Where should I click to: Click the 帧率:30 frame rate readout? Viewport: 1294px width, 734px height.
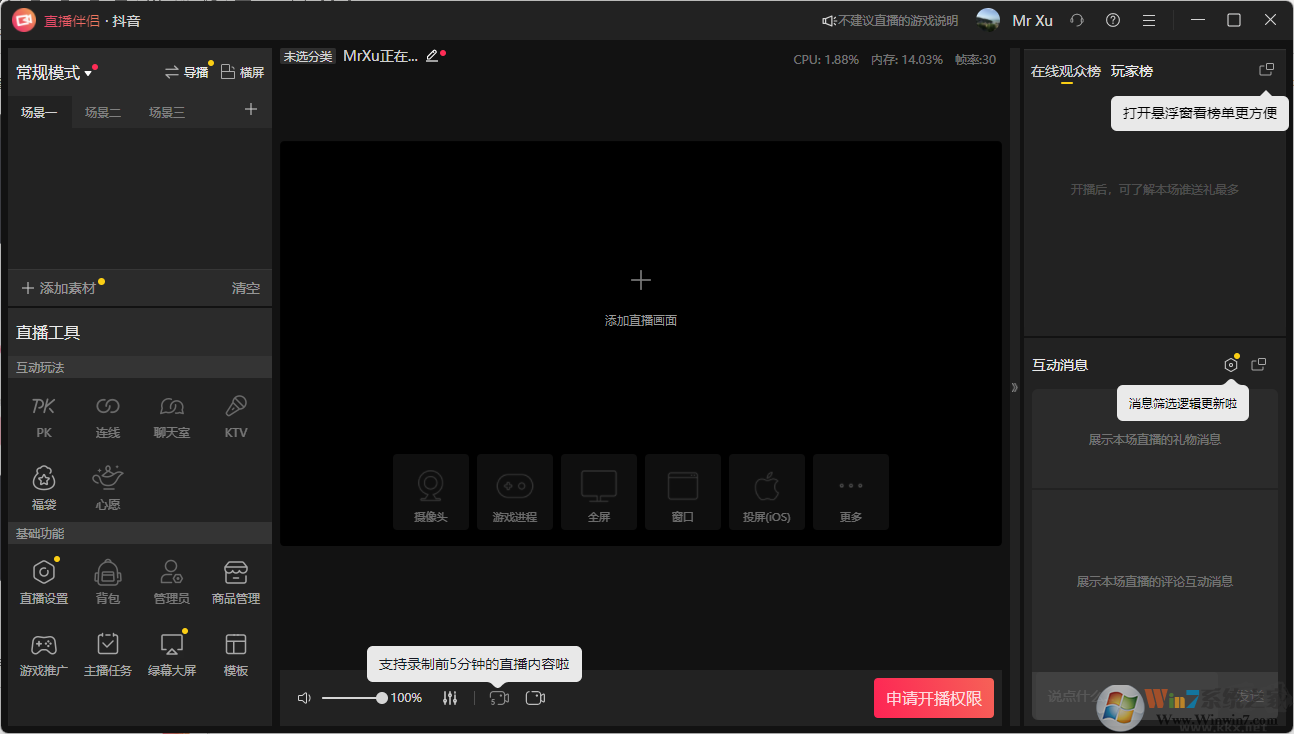(x=976, y=59)
